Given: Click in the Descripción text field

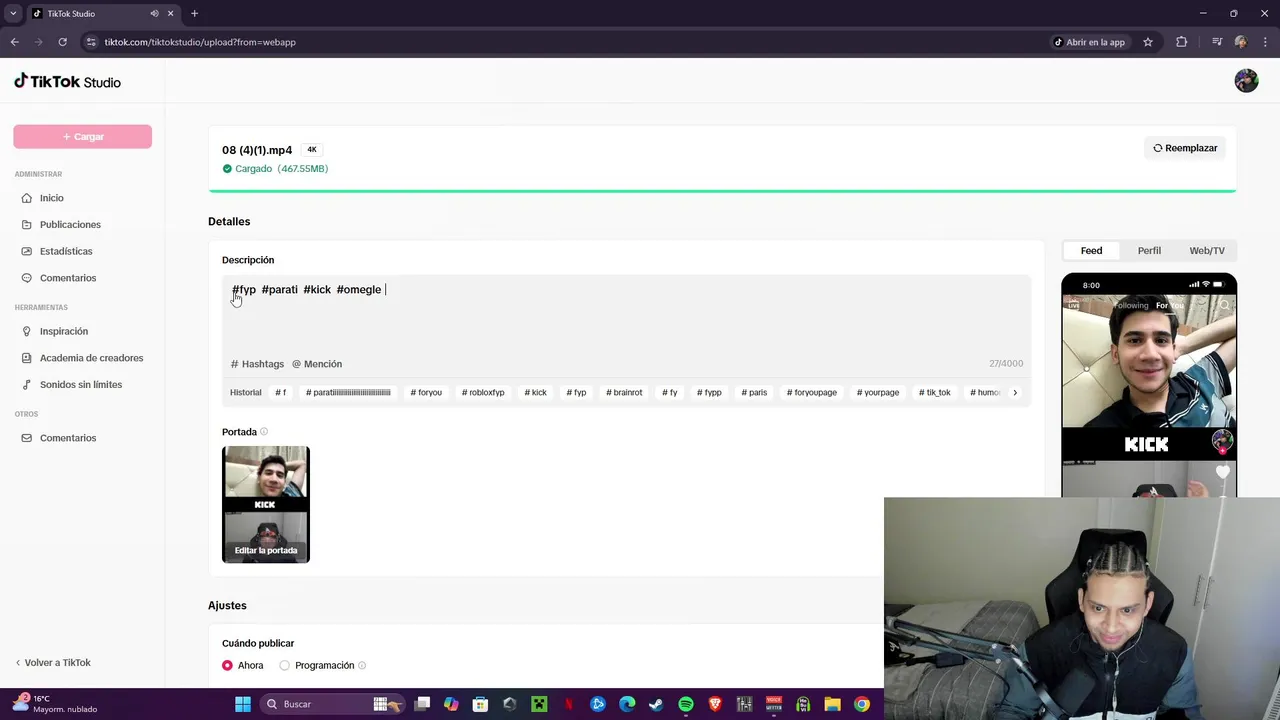Looking at the screenshot, I should (x=626, y=315).
